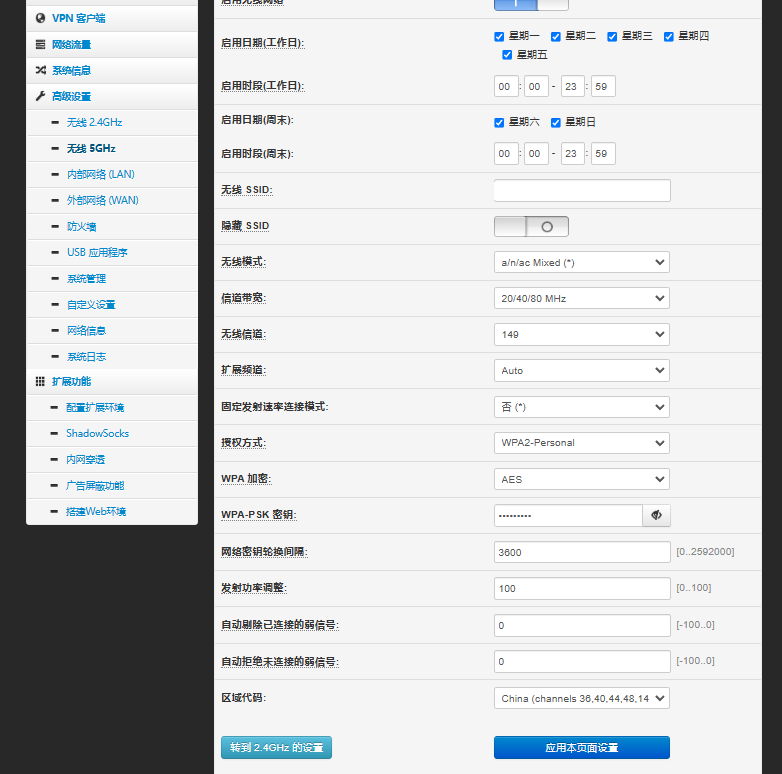The height and width of the screenshot is (774, 782).
Task: Open the 授权方式 WPA2-Personal dropdown
Action: click(581, 442)
